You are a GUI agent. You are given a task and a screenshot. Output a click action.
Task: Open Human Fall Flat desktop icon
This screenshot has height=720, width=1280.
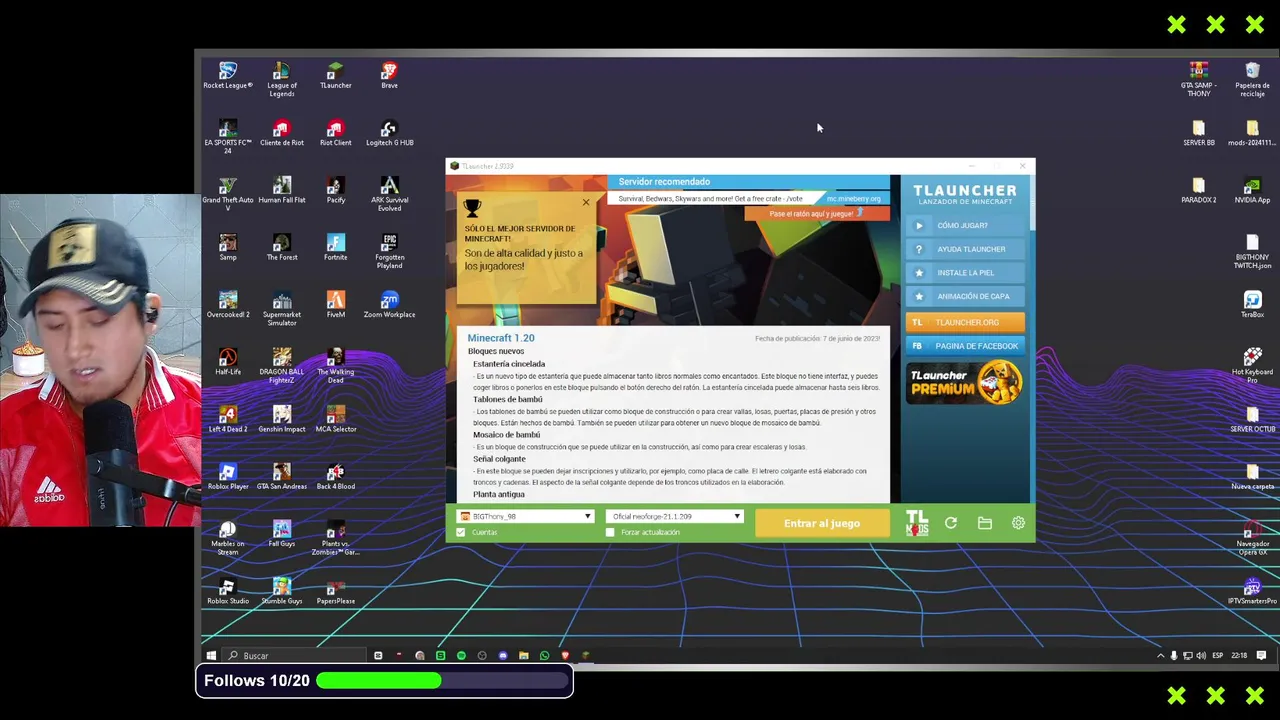tap(282, 190)
